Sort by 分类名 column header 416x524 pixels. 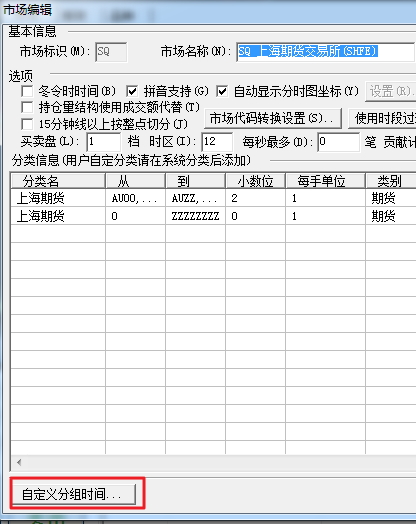(58, 181)
